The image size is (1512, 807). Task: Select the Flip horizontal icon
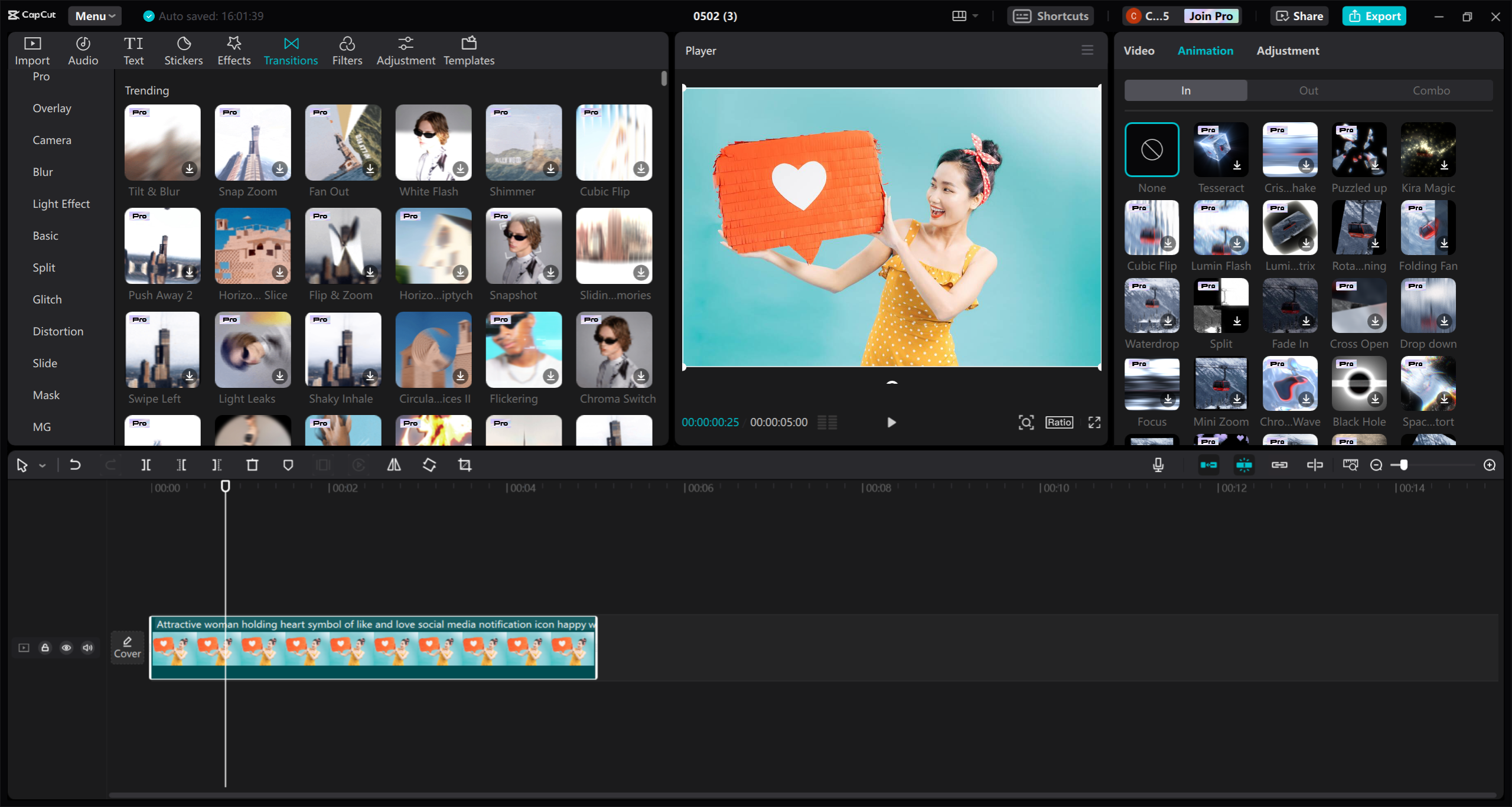click(x=393, y=465)
